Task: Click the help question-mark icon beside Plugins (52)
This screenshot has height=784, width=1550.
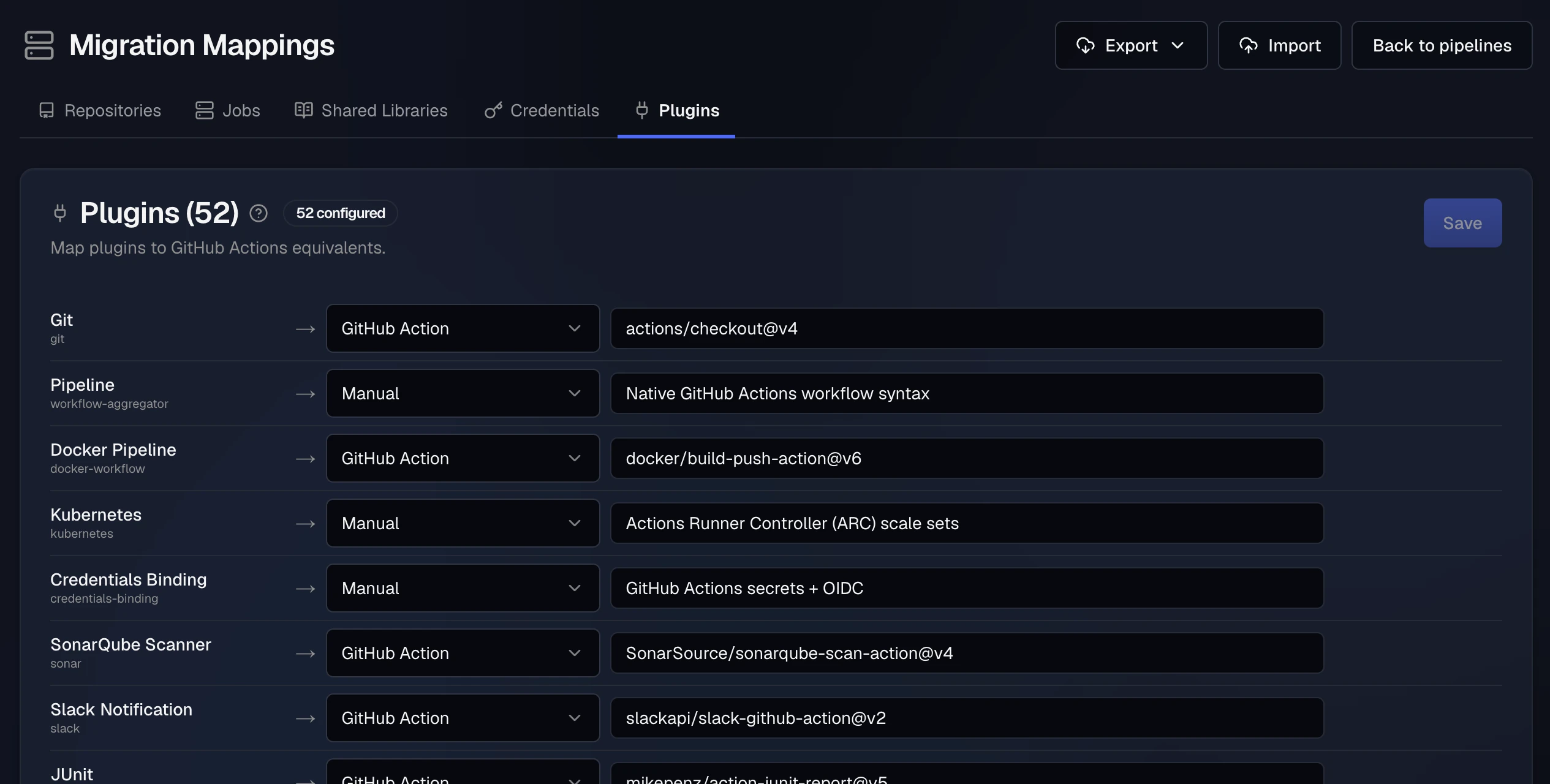Action: (x=259, y=213)
